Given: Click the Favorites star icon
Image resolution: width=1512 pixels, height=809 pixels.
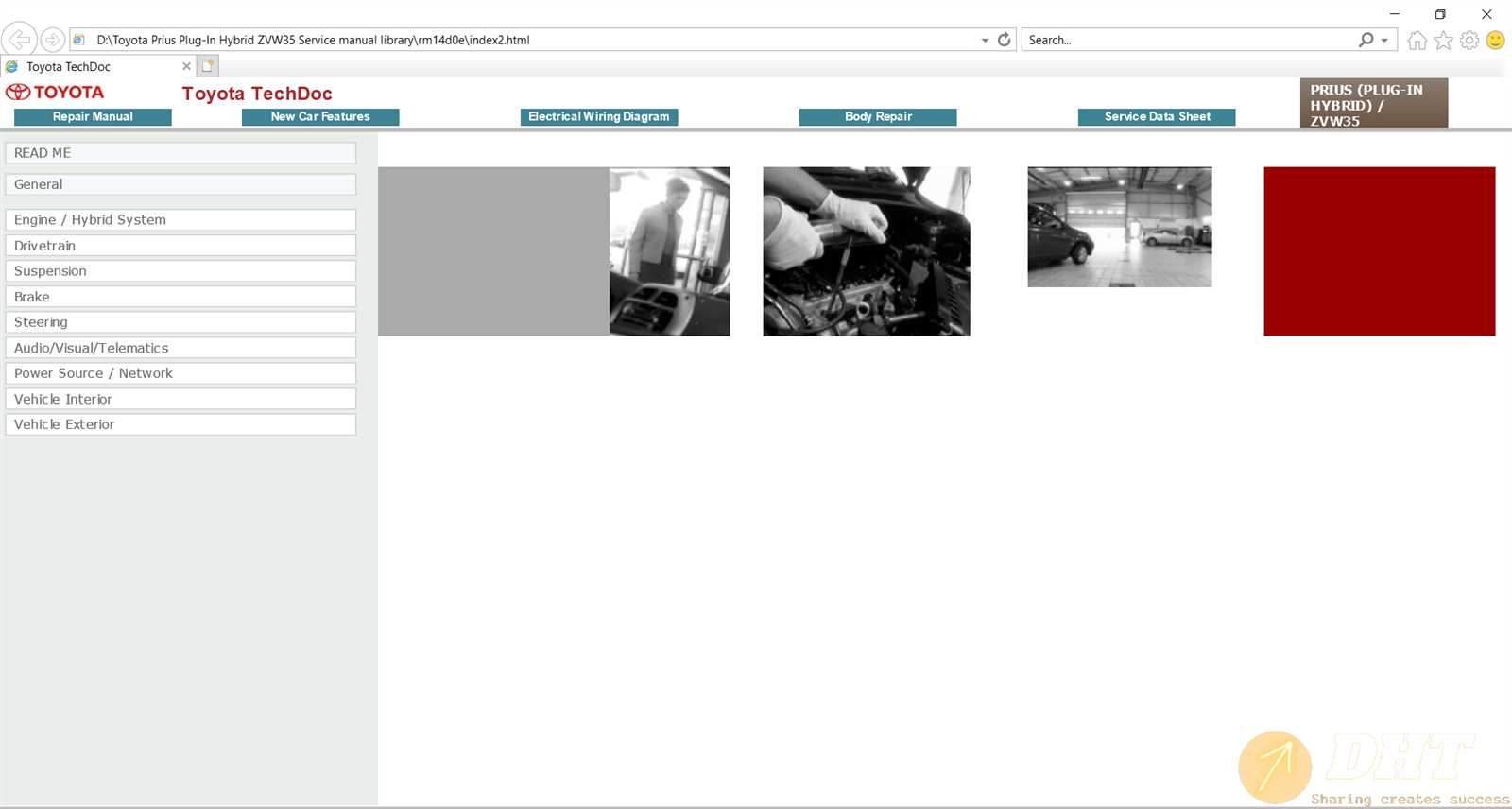Looking at the screenshot, I should coord(1443,40).
